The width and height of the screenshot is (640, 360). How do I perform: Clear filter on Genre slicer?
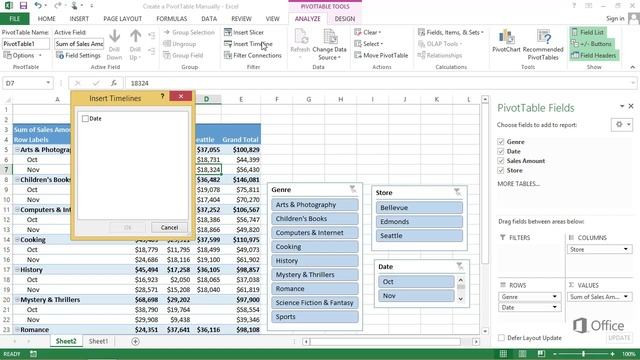coord(353,189)
